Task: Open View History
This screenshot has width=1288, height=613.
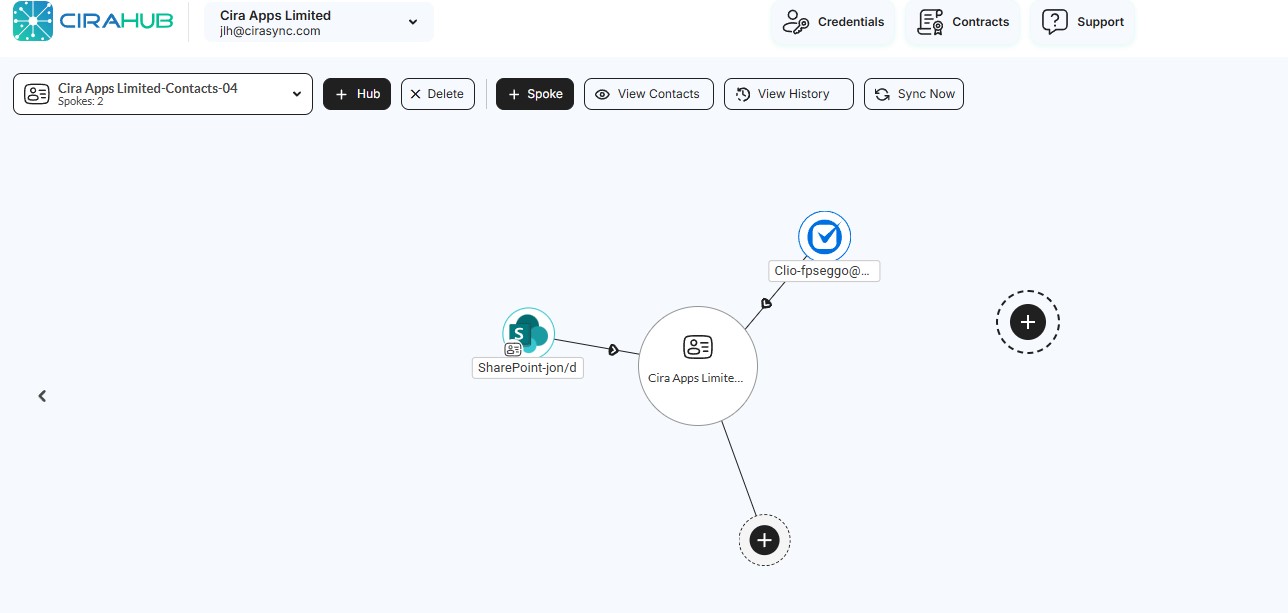Action: [788, 94]
